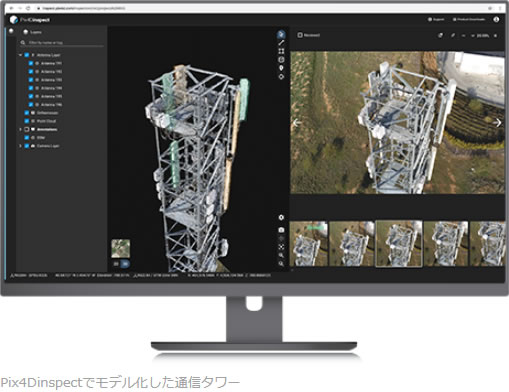Select the Point Cloud layer label
The width and height of the screenshot is (509, 392).
[x=46, y=121]
